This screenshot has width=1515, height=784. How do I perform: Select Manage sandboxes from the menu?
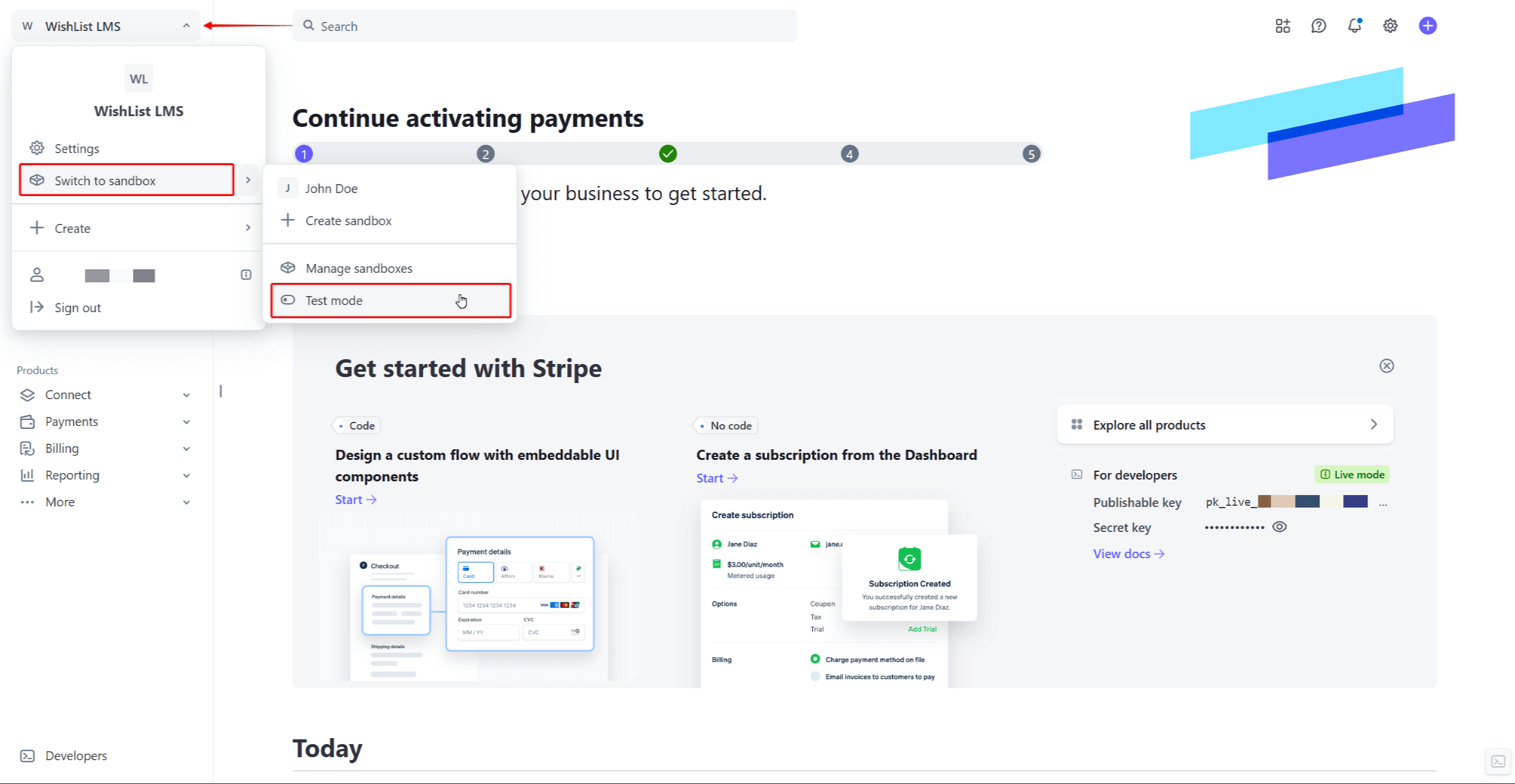pyautogui.click(x=358, y=268)
